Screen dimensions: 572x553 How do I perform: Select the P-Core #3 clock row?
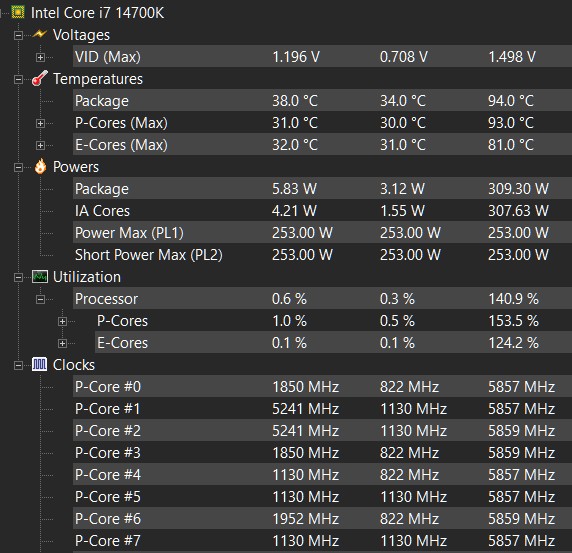[322, 452]
